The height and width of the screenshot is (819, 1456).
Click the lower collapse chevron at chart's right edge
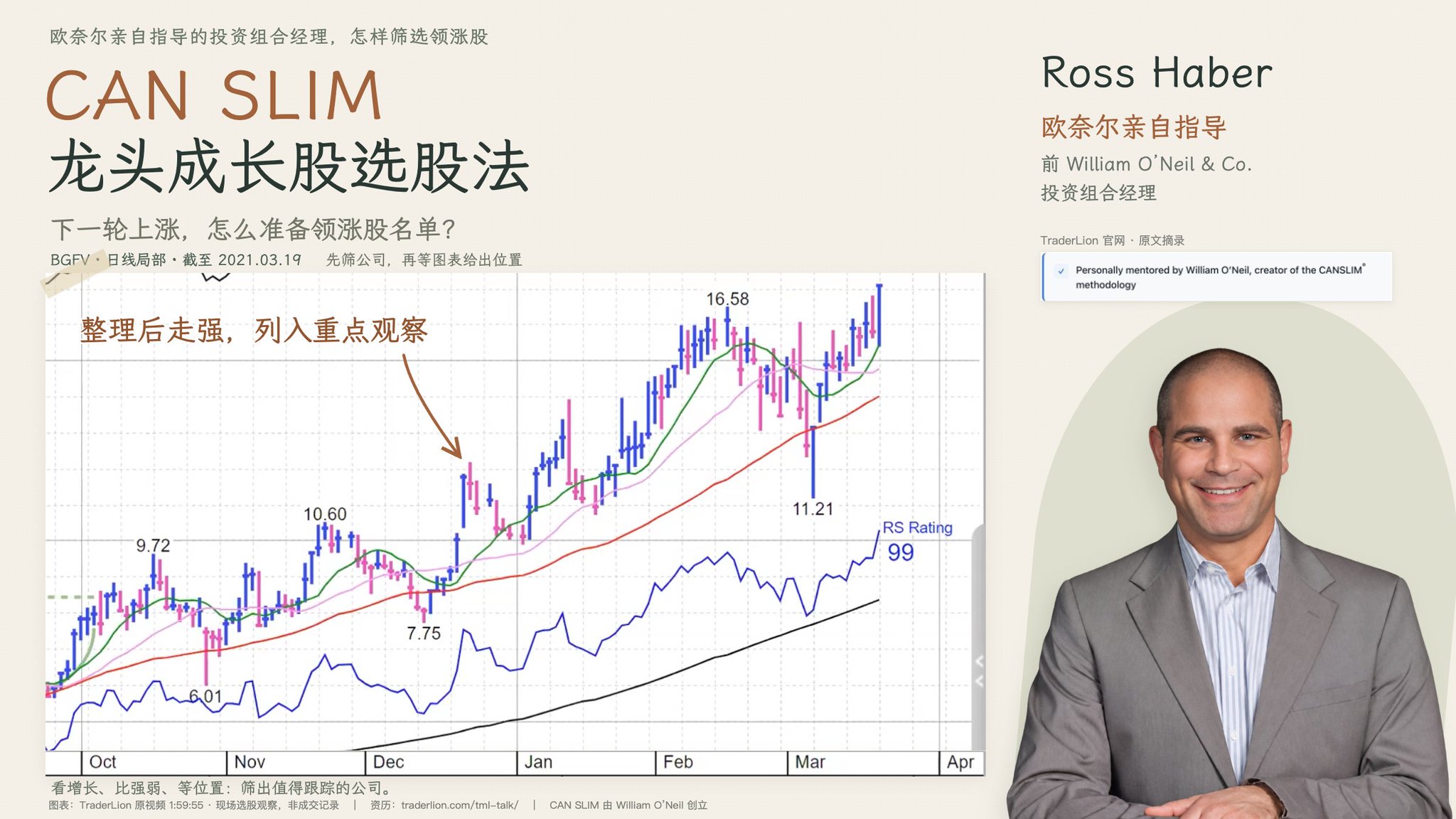(x=979, y=681)
